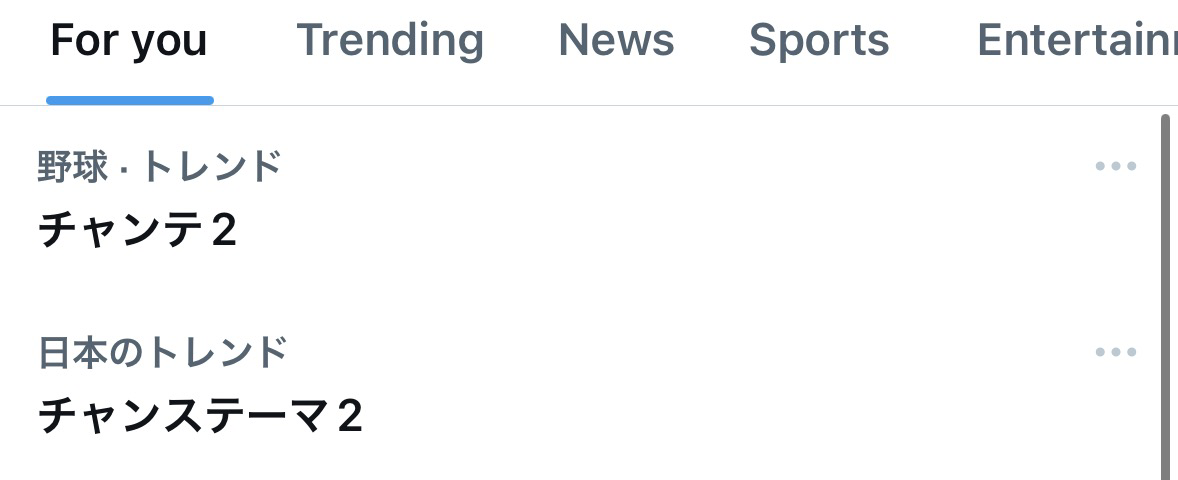Image resolution: width=1178 pixels, height=480 pixels.
Task: Go to the Entertainment tab
Action: pyautogui.click(x=1075, y=41)
